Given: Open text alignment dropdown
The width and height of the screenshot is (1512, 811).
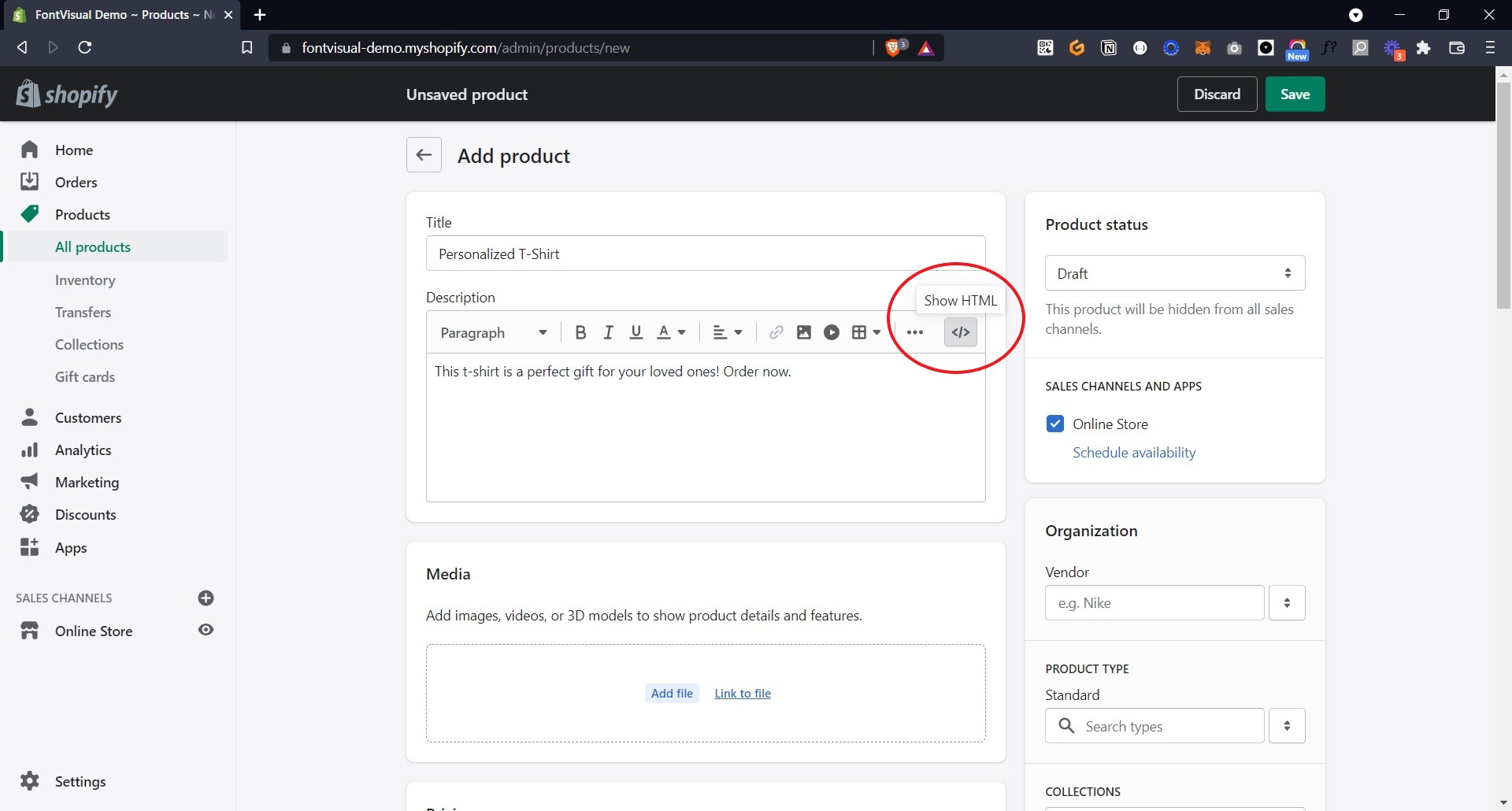Looking at the screenshot, I should 727,332.
